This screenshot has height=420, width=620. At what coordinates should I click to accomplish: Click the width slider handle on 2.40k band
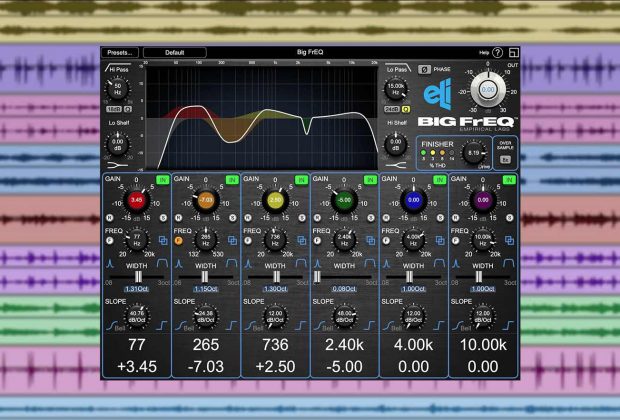[317, 277]
